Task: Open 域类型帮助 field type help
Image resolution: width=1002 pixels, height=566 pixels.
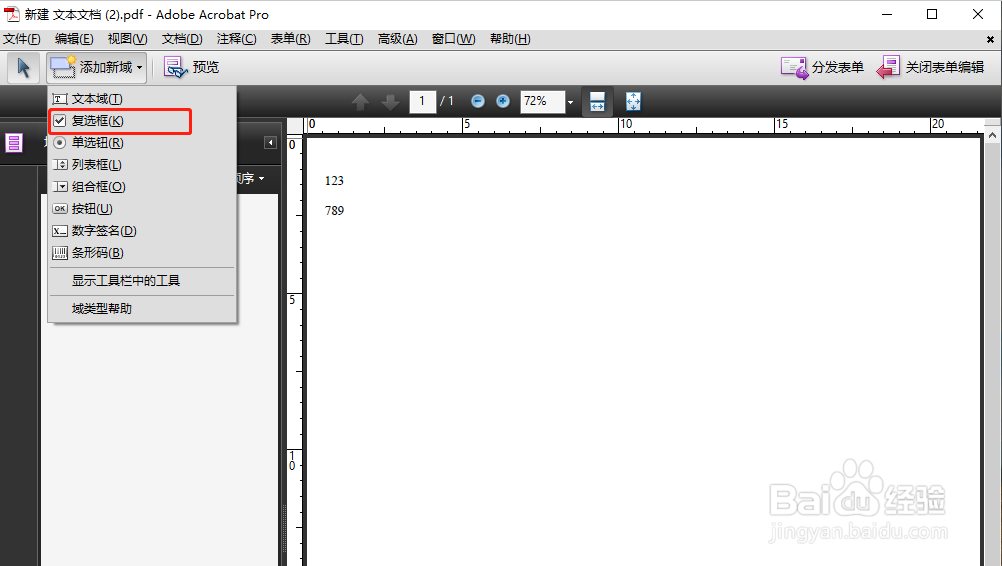Action: point(142,309)
